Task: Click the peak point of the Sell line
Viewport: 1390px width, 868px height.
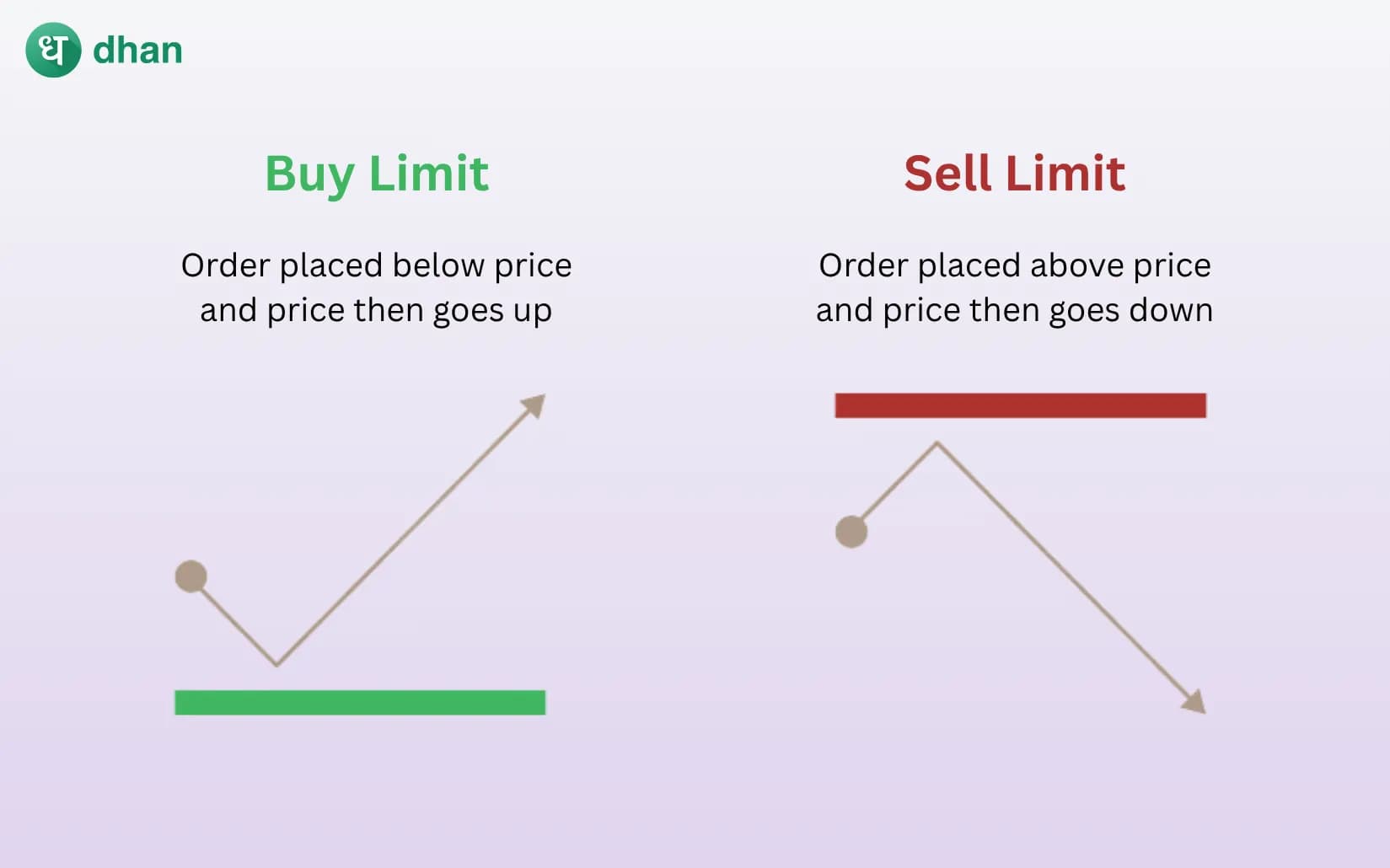Action: 937,442
